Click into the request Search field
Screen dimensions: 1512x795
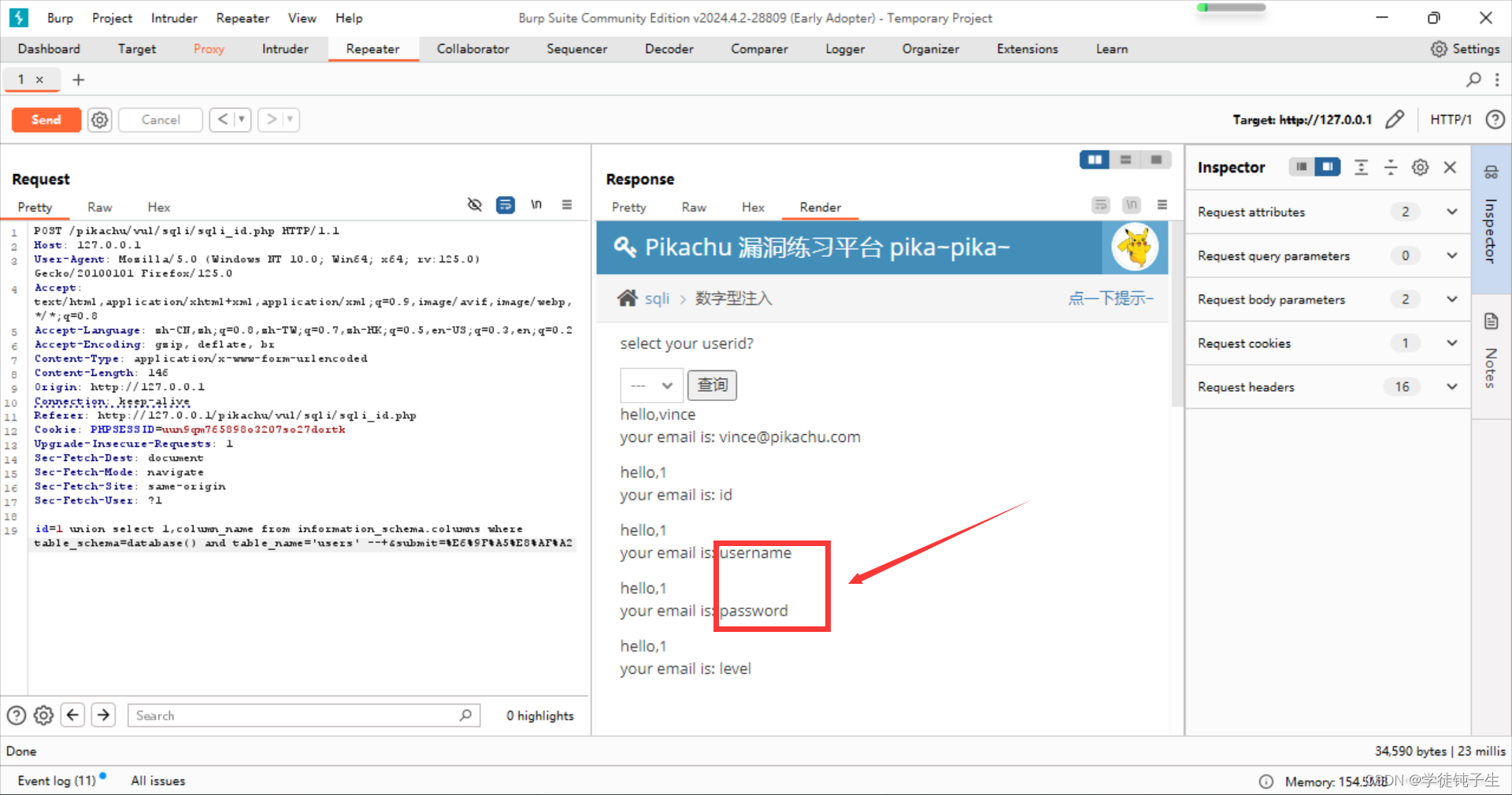click(304, 715)
